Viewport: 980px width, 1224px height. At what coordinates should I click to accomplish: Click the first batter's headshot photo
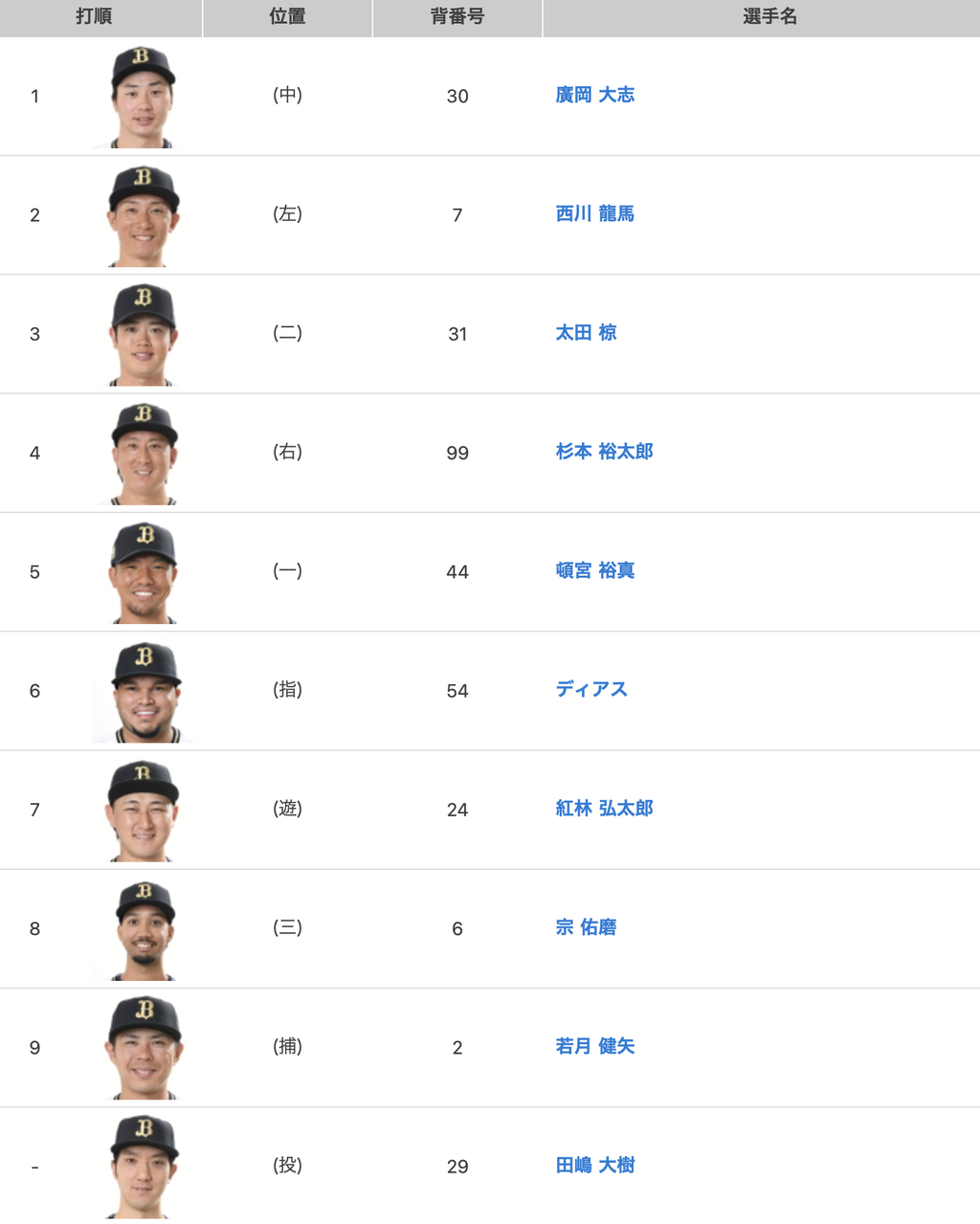click(143, 97)
